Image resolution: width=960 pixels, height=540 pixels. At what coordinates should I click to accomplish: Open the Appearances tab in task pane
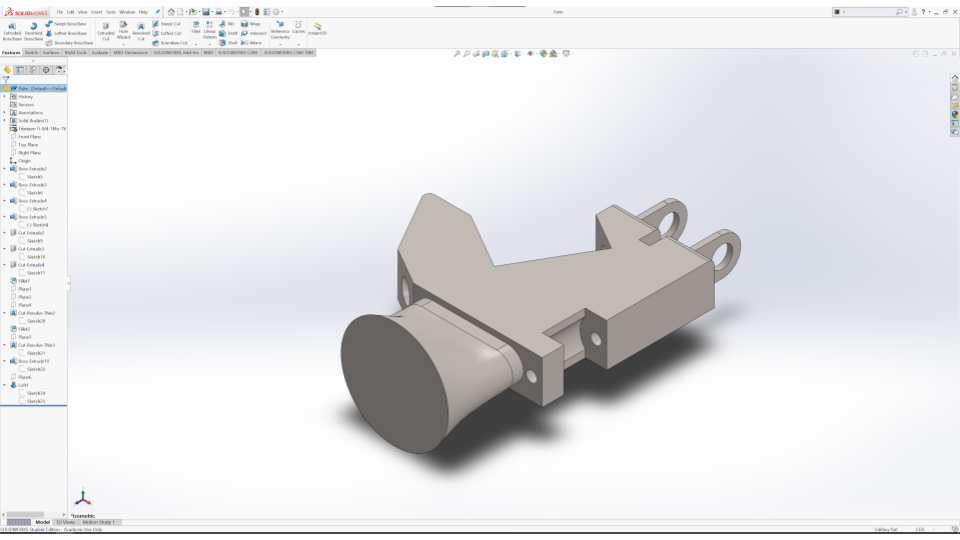[x=955, y=114]
